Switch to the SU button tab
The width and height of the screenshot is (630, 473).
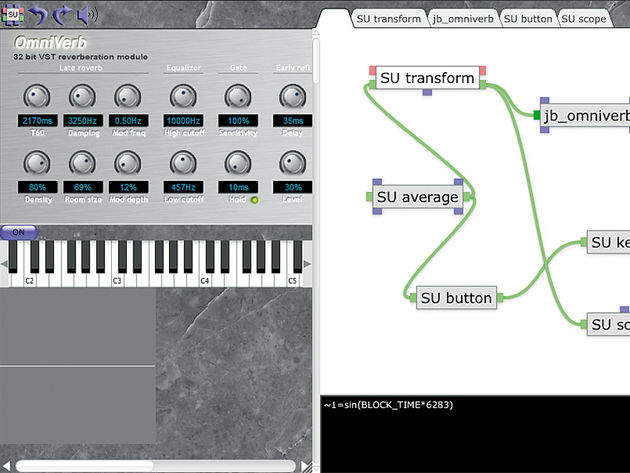528,19
